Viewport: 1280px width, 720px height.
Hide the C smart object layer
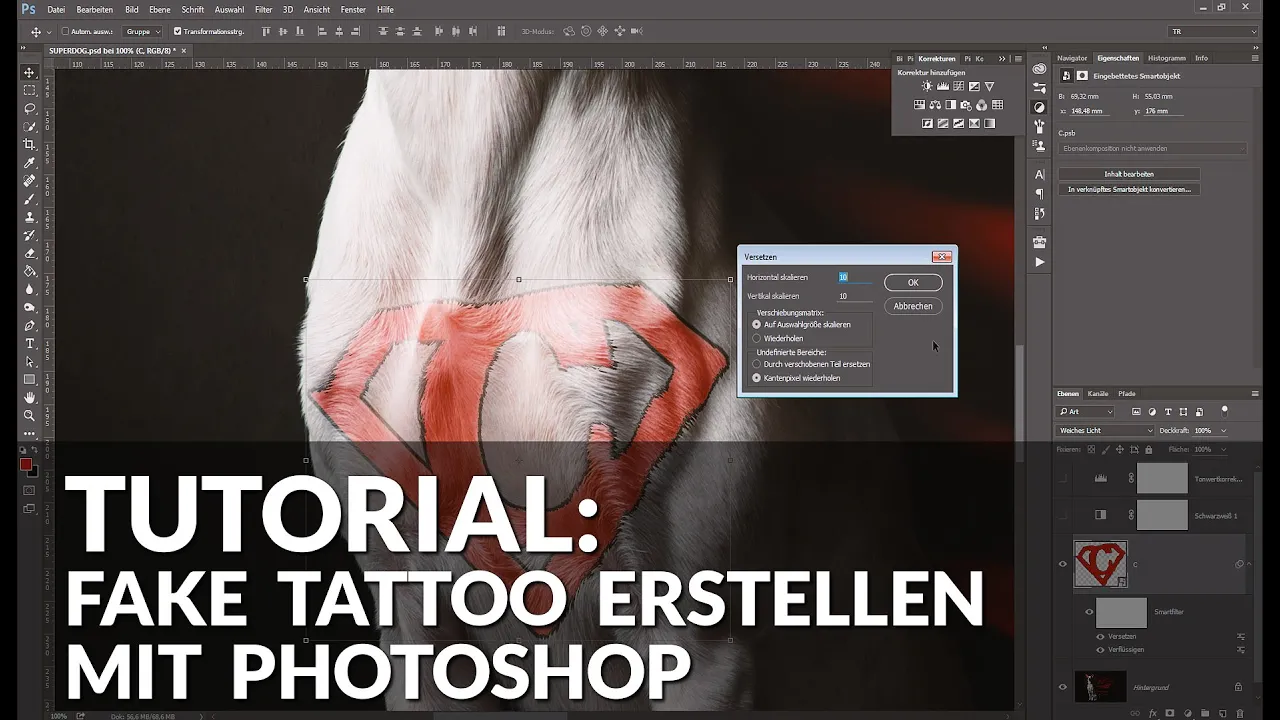(x=1063, y=564)
